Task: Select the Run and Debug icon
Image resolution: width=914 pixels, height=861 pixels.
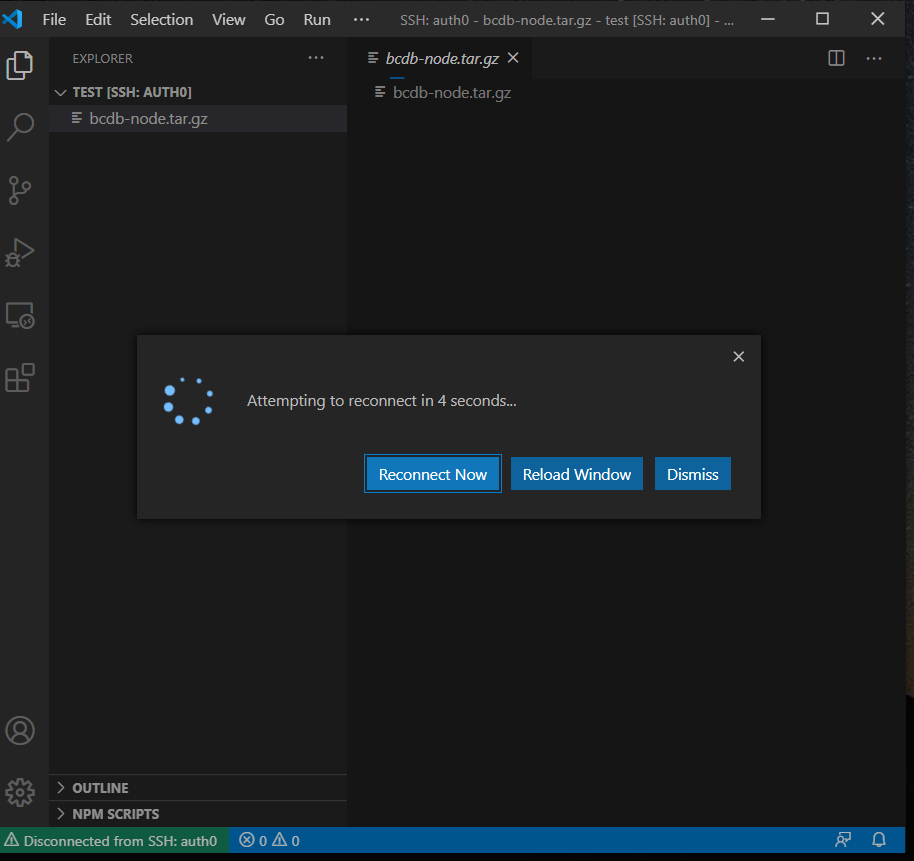Action: coord(20,252)
